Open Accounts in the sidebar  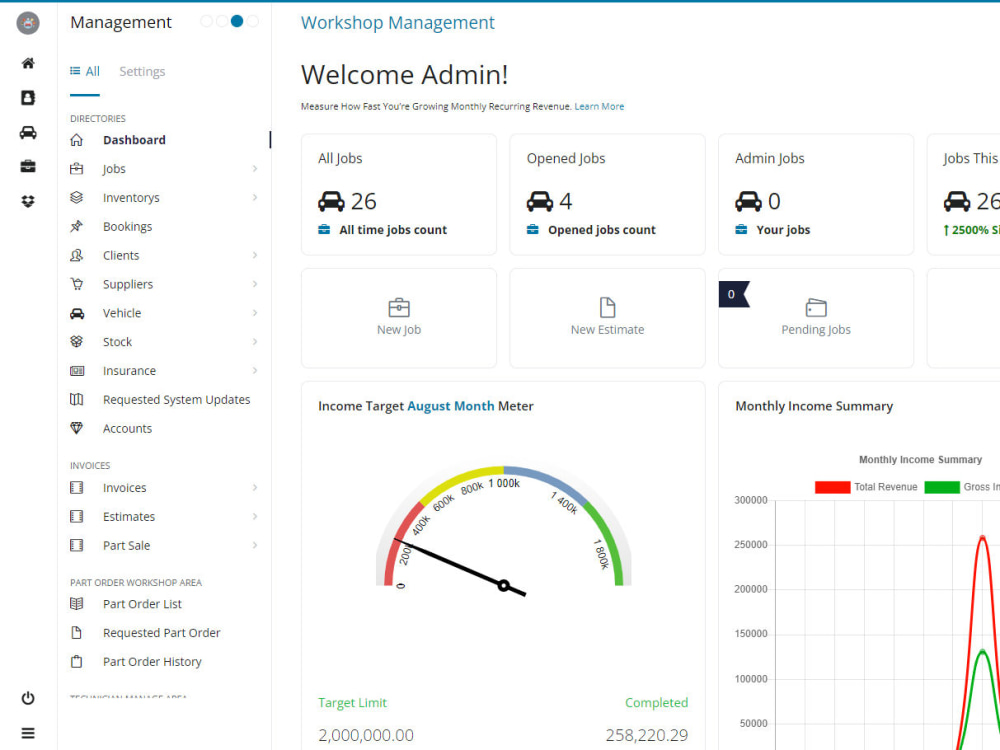pos(128,429)
